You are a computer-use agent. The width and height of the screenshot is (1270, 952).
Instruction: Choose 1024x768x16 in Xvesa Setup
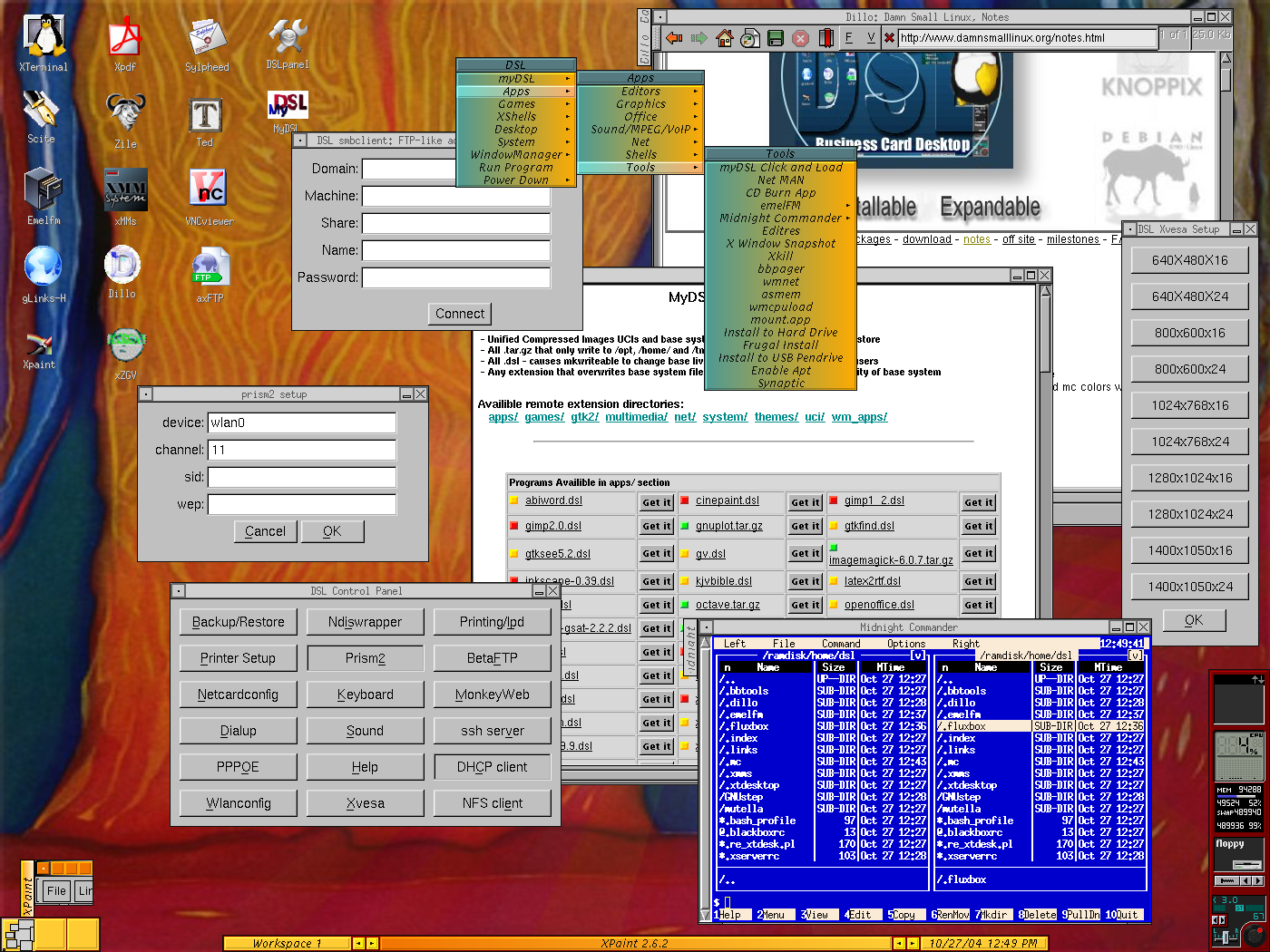(1190, 405)
